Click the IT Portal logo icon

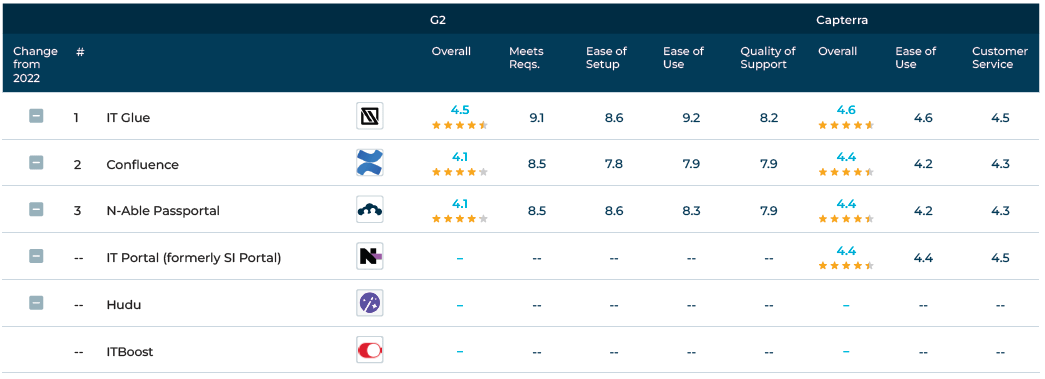[x=370, y=256]
